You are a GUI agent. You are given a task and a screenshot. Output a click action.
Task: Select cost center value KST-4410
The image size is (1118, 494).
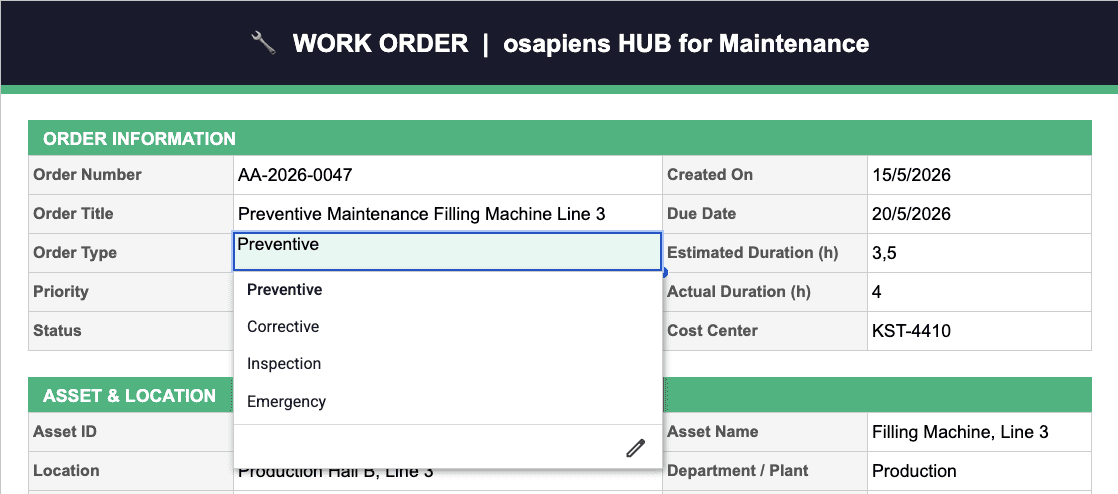click(x=979, y=331)
